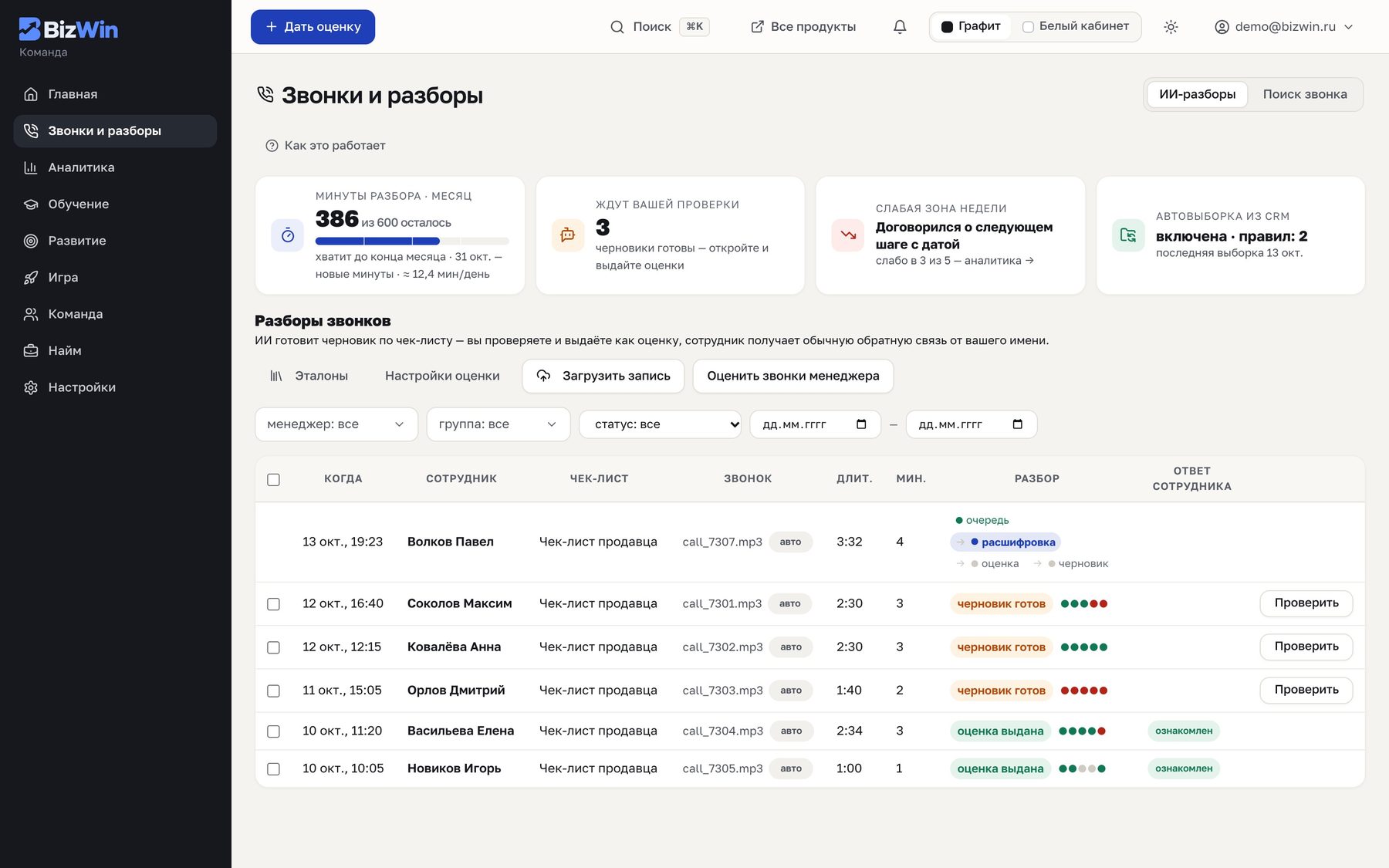The height and width of the screenshot is (868, 1389).
Task: Click the Загрузить запись button
Action: 603,376
